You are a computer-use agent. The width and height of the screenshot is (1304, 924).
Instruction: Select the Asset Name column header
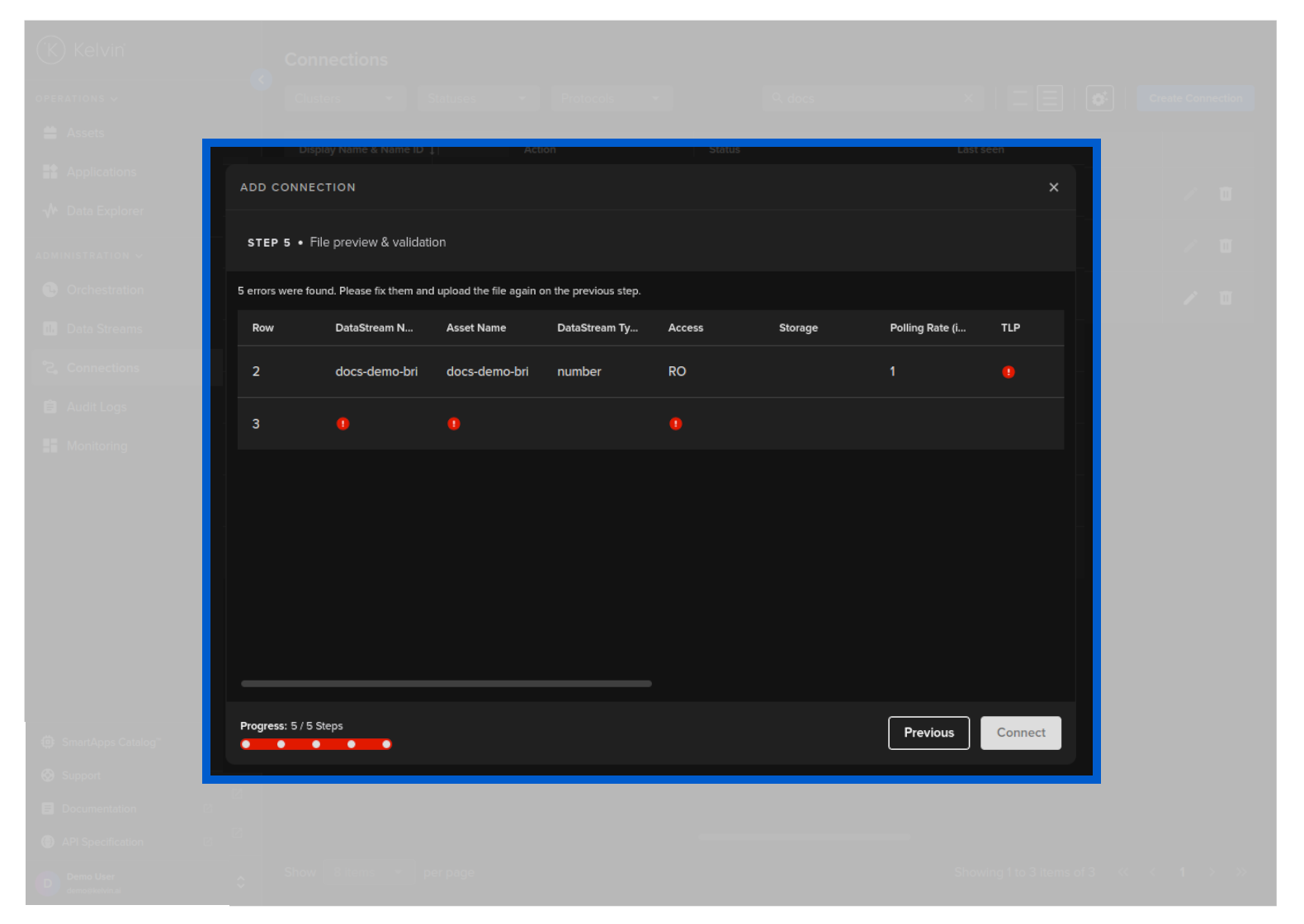(x=476, y=328)
